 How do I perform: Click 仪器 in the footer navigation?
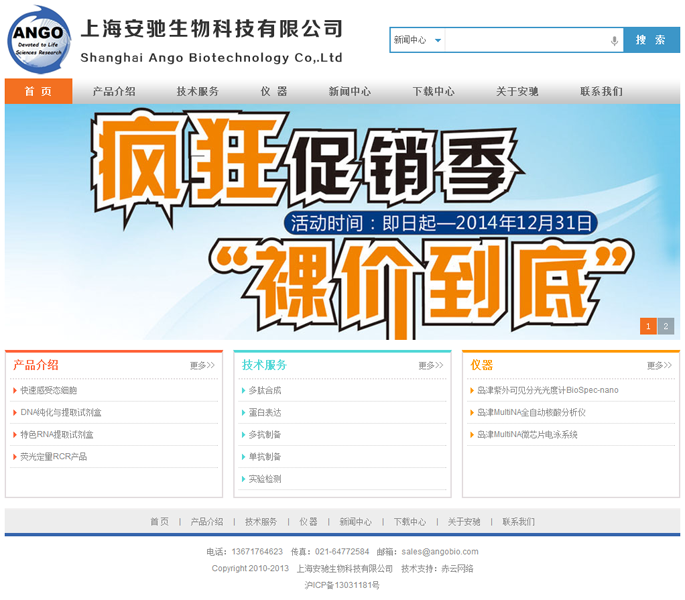tap(308, 521)
